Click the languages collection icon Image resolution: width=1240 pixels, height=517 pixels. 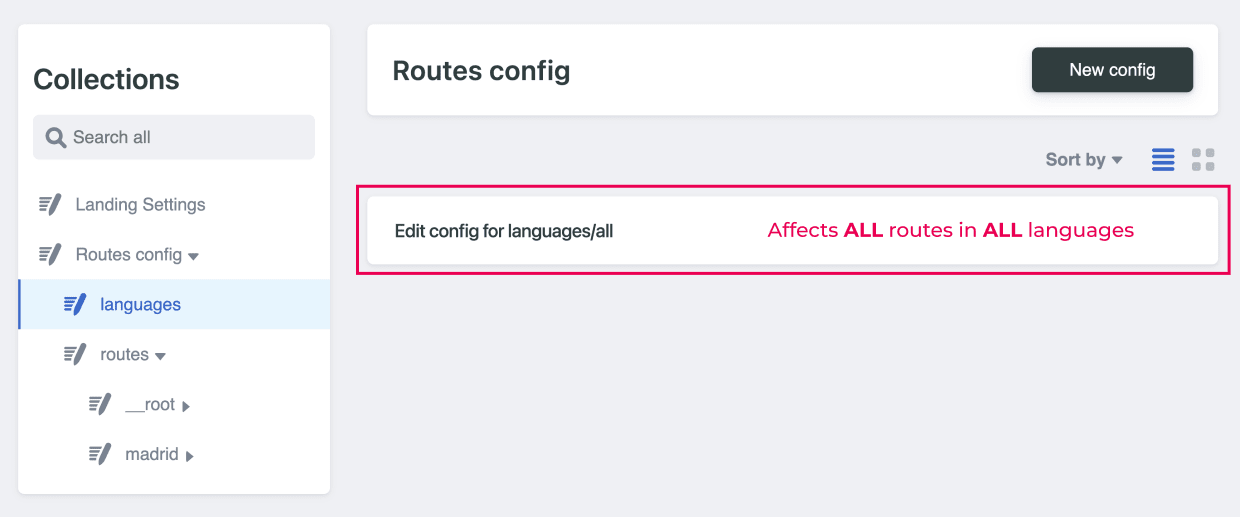click(75, 304)
